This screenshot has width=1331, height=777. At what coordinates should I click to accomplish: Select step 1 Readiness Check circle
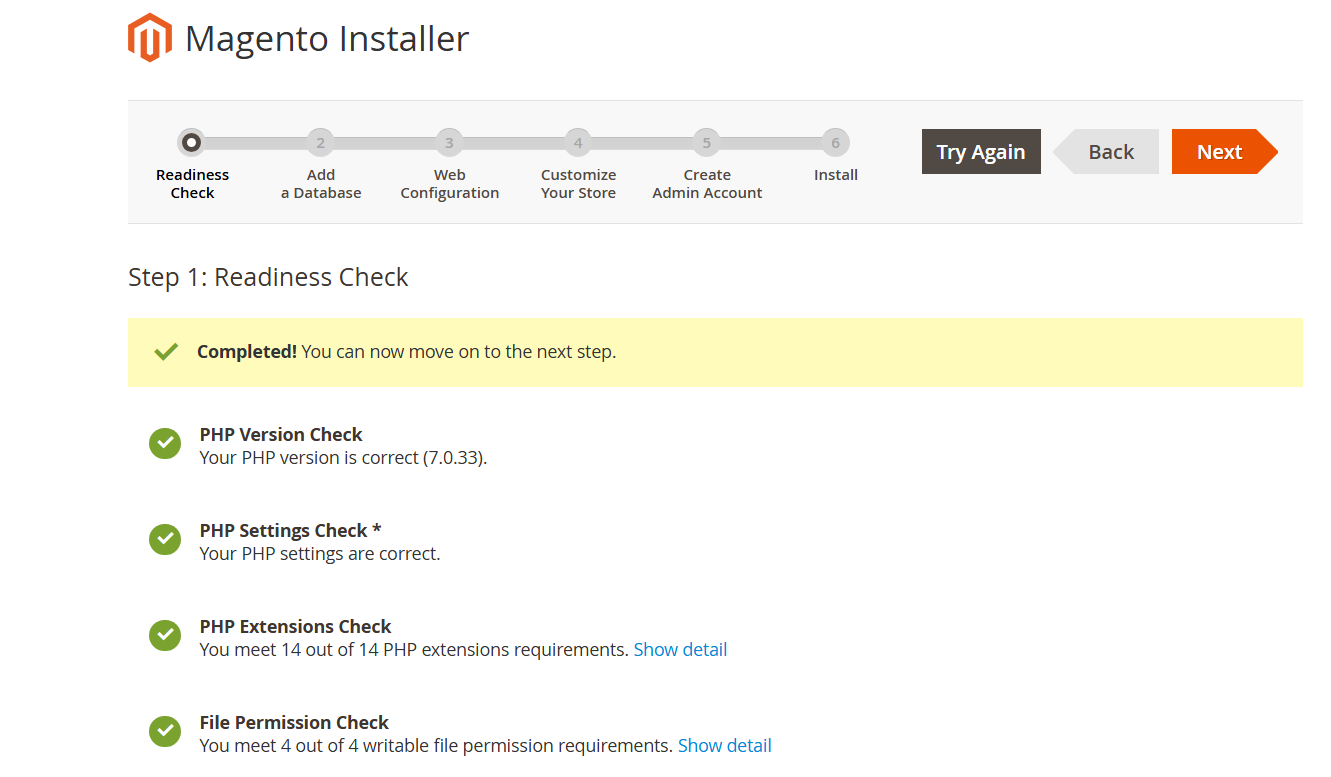192,143
